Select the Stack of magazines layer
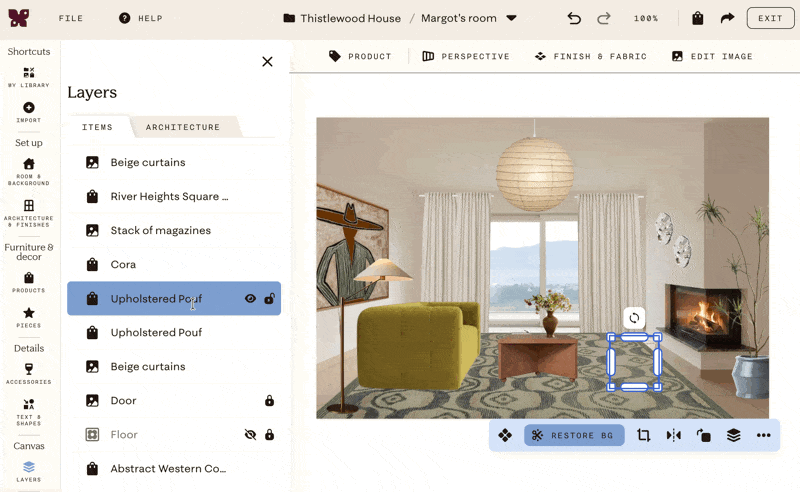Screen dimensions: 800x492 point(174,230)
